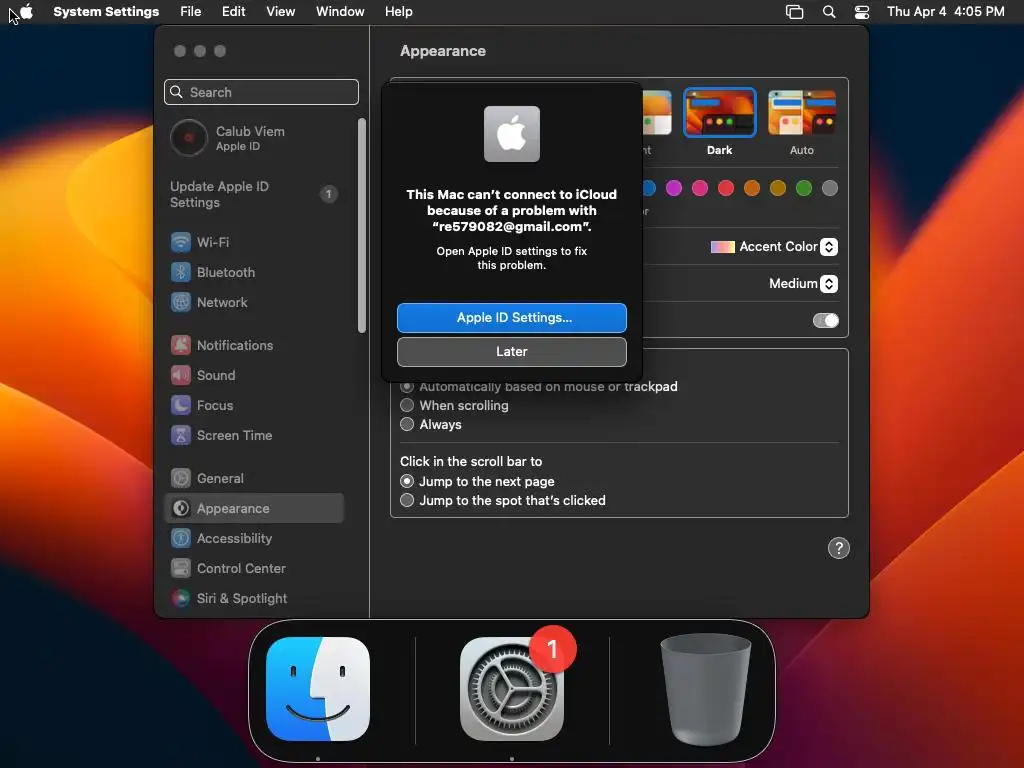Open the System Settings menu
This screenshot has height=768, width=1024.
click(x=106, y=12)
